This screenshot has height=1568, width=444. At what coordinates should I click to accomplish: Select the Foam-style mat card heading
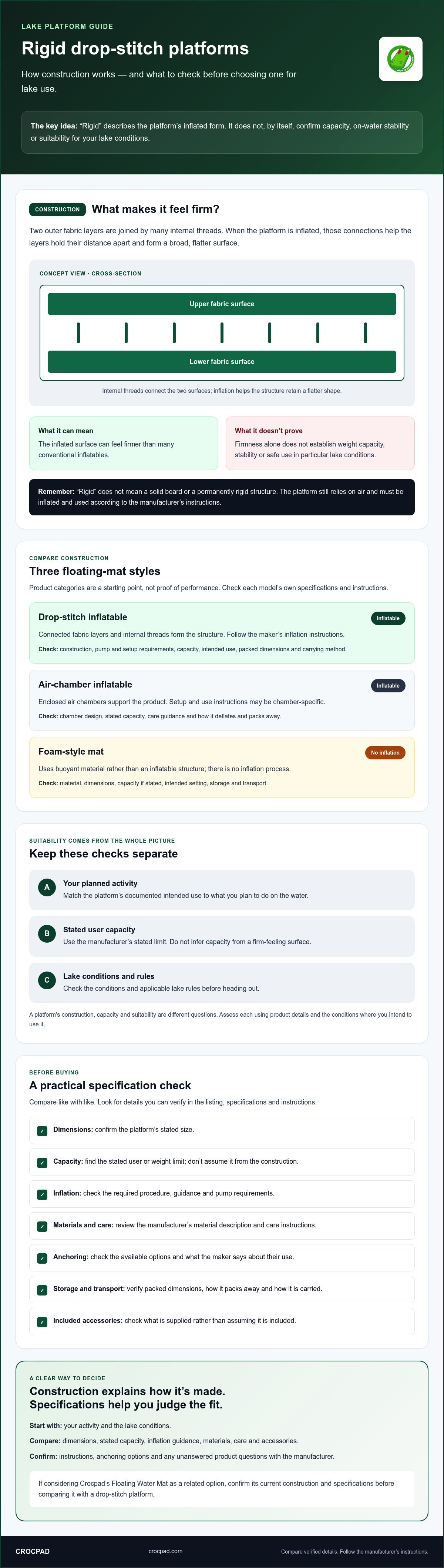click(71, 752)
